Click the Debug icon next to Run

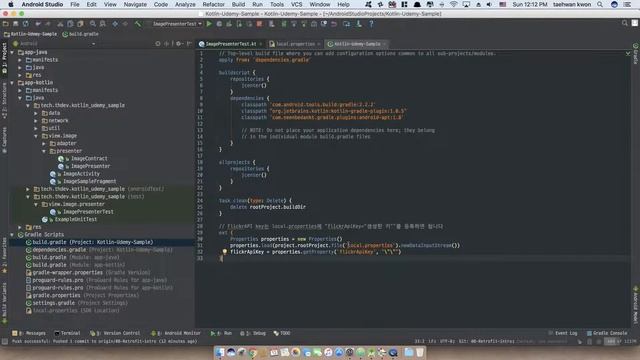(x=219, y=24)
